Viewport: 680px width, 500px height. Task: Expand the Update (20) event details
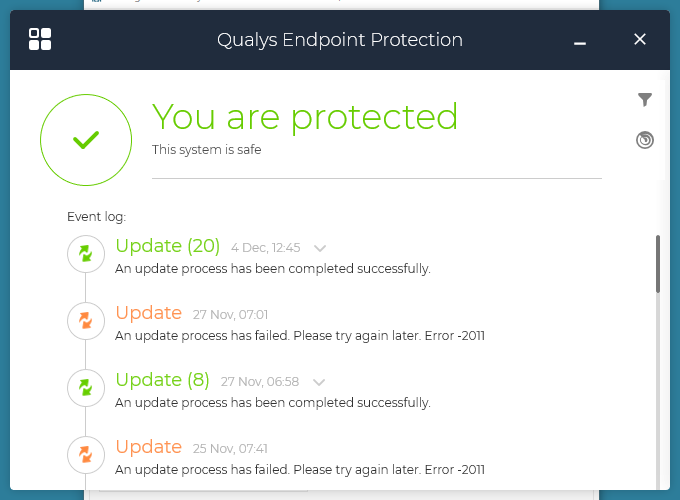[x=320, y=247]
